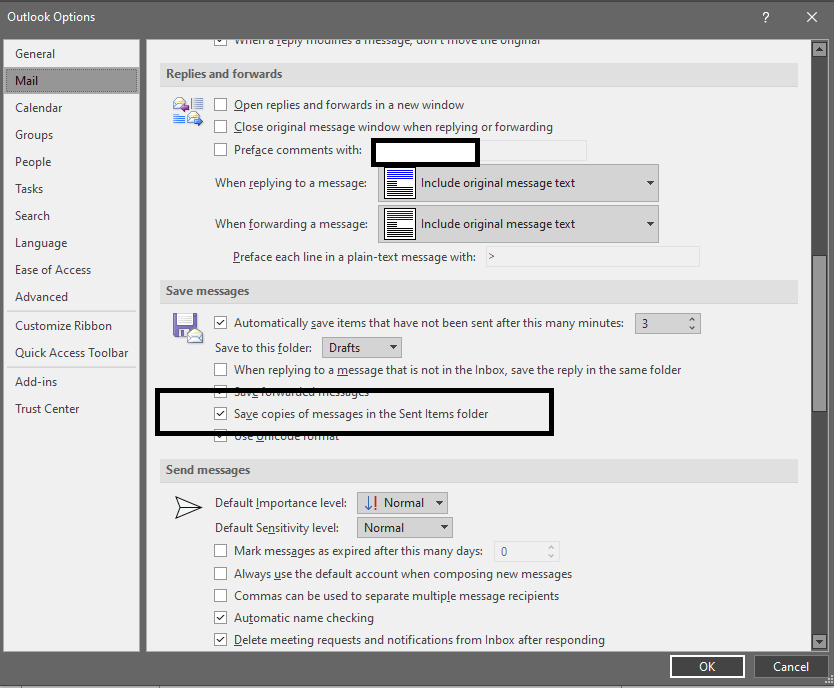Click the message preview icon beside replying option

tap(398, 183)
